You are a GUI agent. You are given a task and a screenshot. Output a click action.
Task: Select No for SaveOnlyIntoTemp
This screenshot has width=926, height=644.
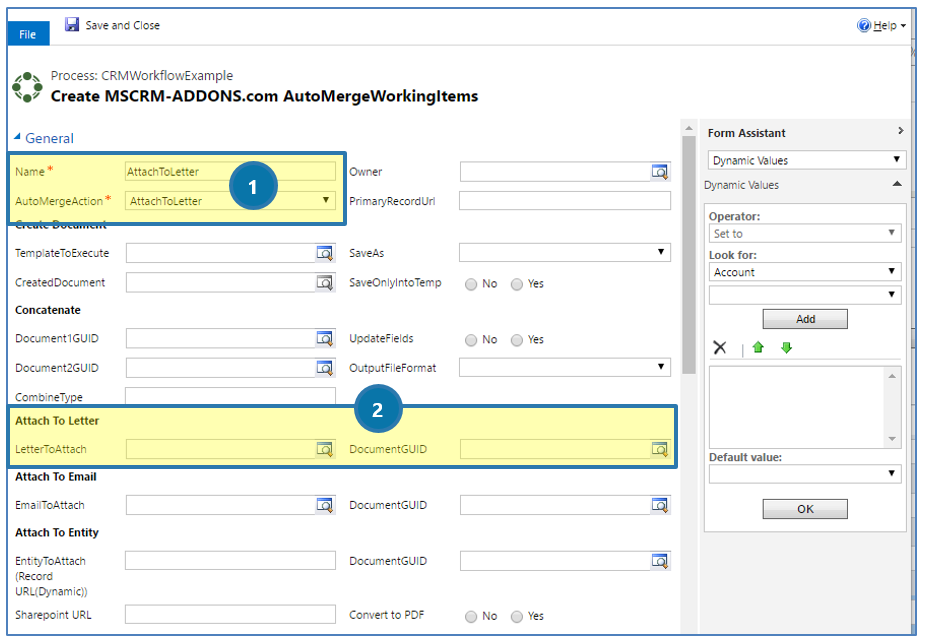[471, 284]
